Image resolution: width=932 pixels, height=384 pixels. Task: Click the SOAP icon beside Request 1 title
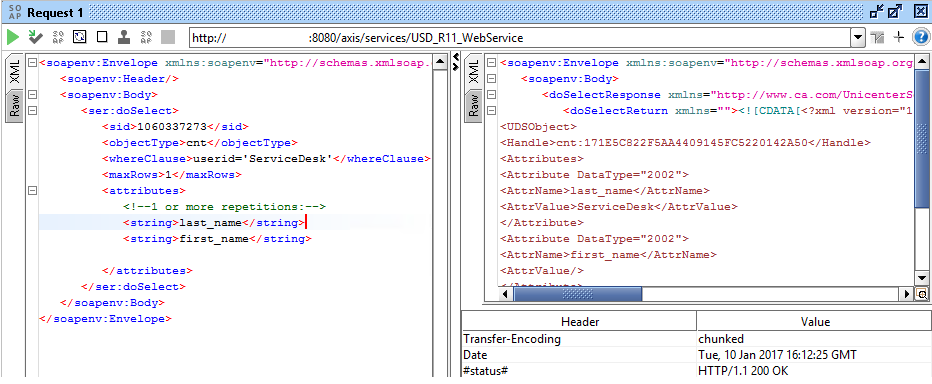coord(14,12)
